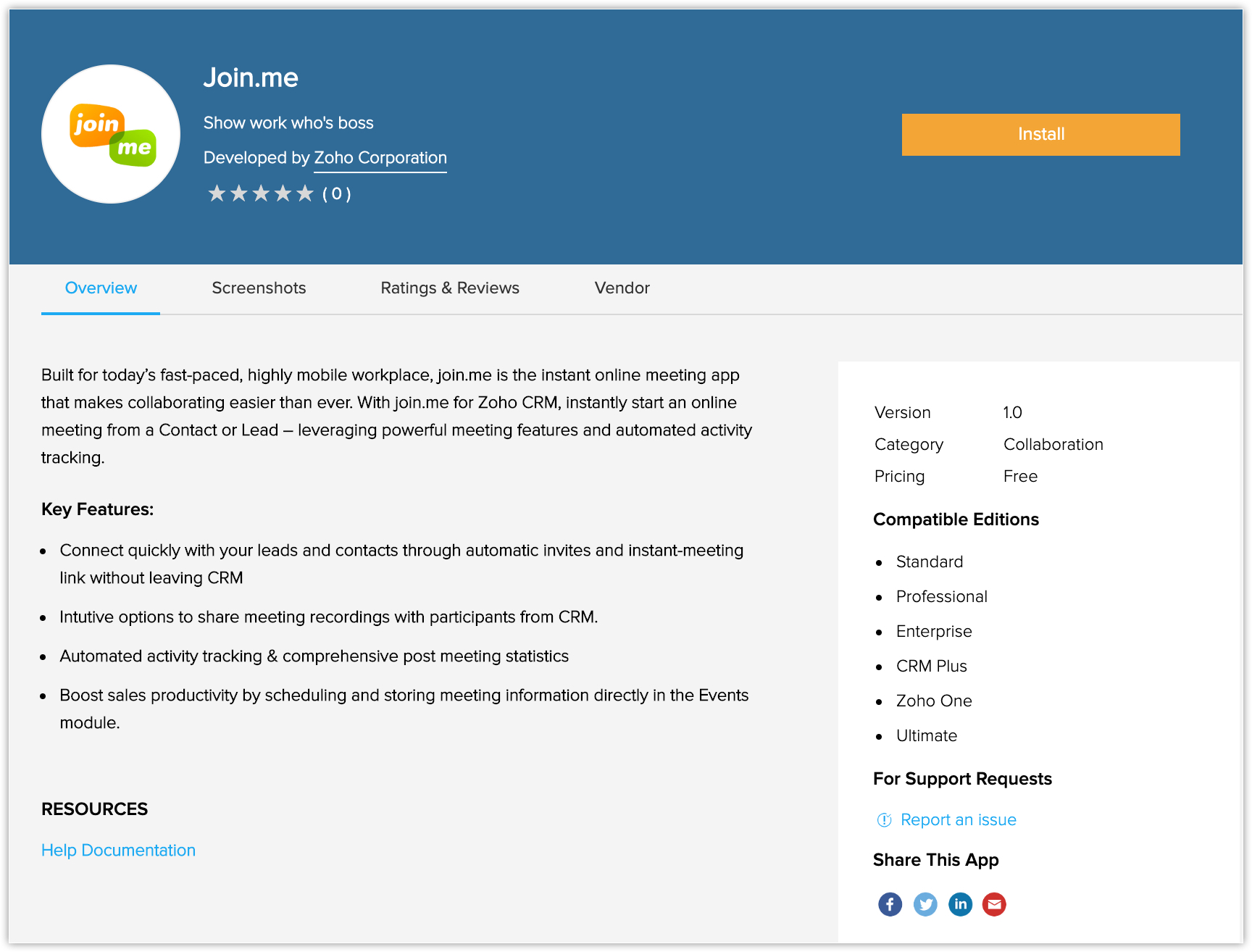Click the Professional edition entry

click(x=942, y=597)
